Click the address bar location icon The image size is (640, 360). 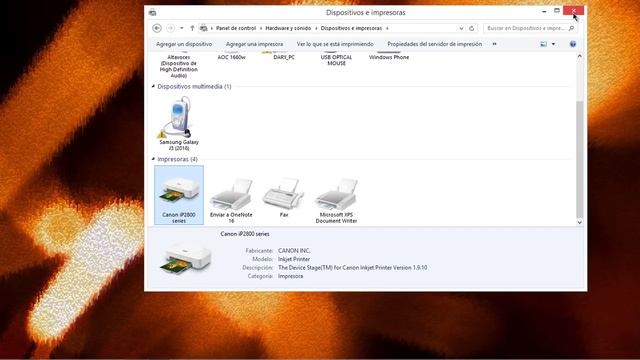[203, 28]
